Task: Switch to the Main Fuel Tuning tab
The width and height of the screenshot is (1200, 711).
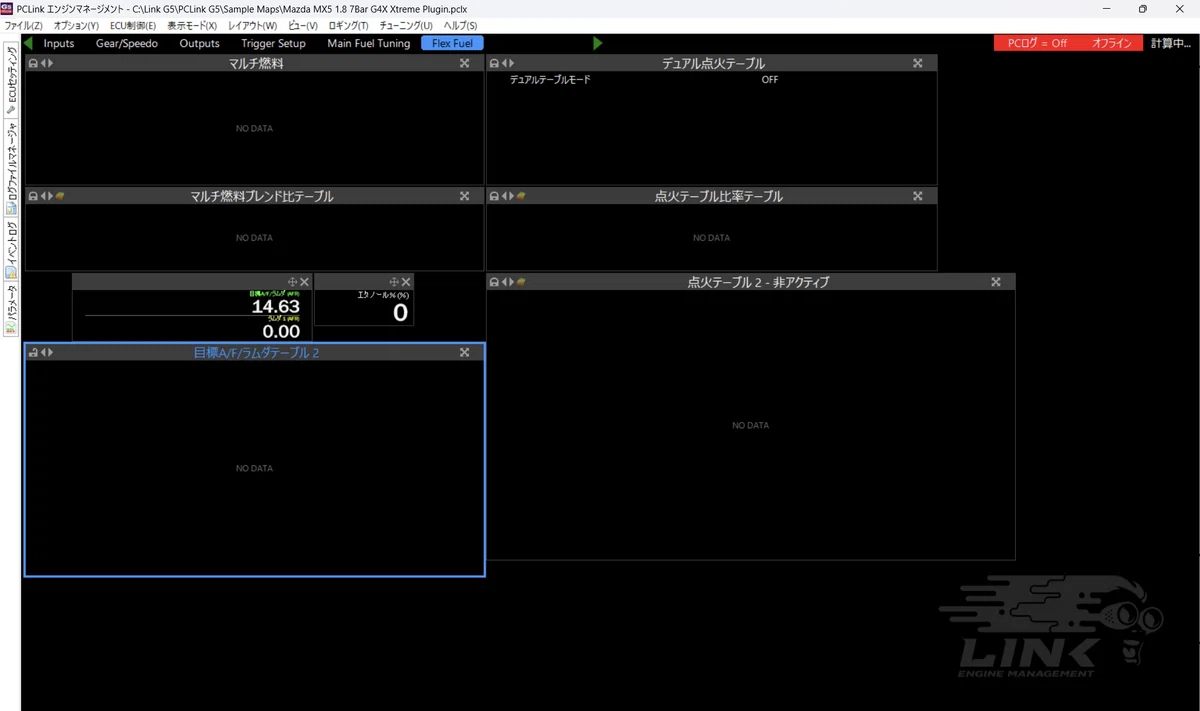Action: pyautogui.click(x=369, y=43)
